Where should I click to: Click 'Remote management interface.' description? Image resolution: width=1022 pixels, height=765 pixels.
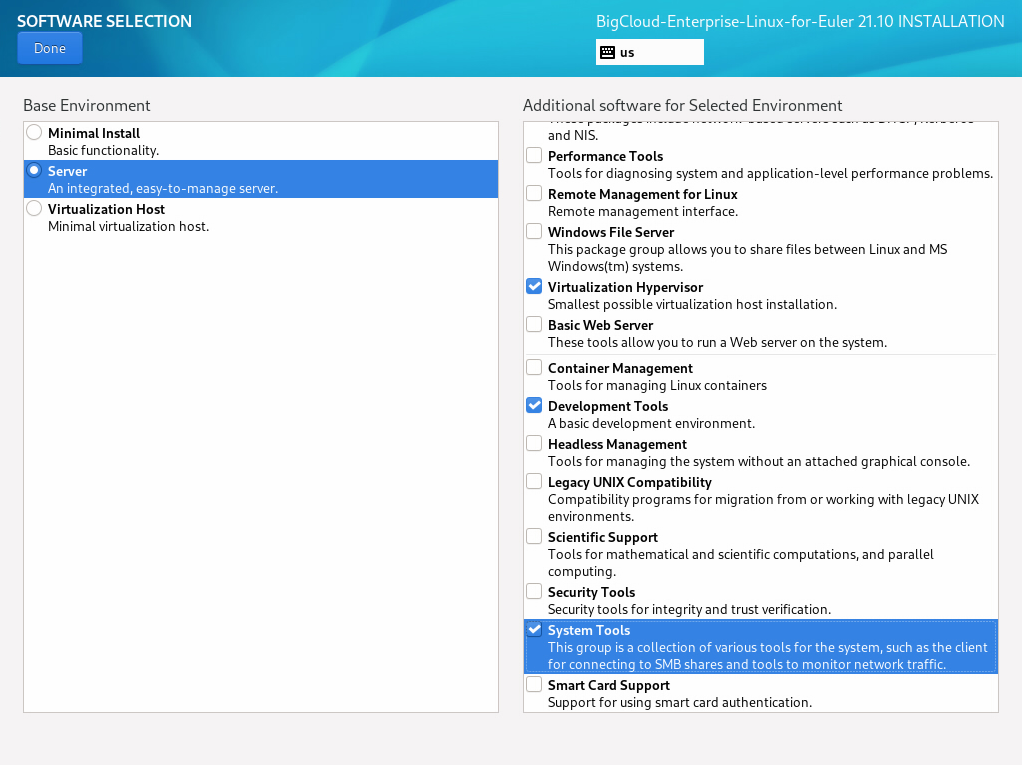point(643,211)
